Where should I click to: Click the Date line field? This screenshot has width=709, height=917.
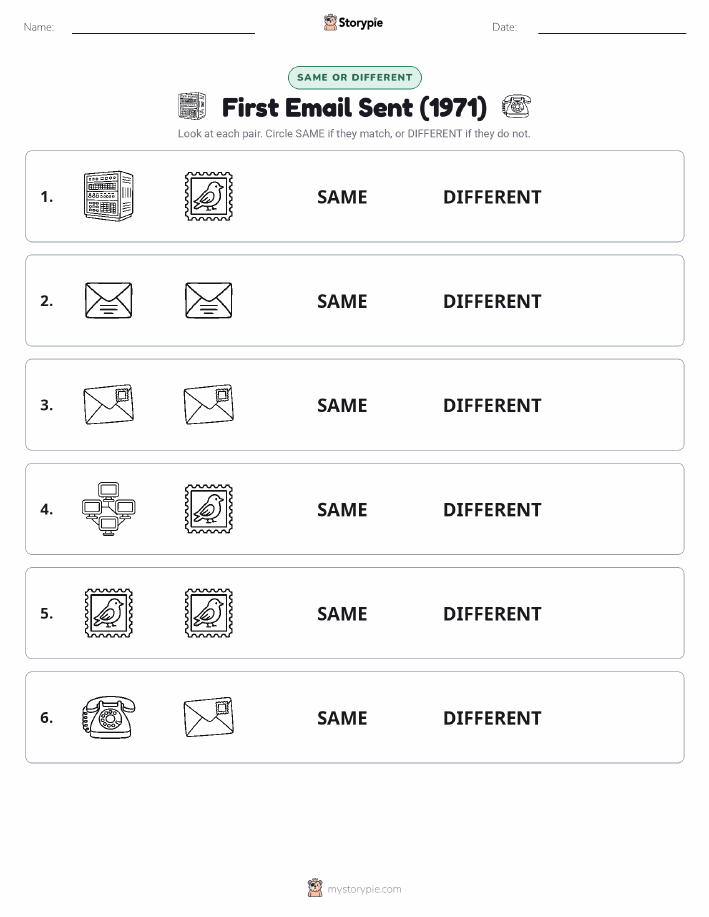click(612, 28)
